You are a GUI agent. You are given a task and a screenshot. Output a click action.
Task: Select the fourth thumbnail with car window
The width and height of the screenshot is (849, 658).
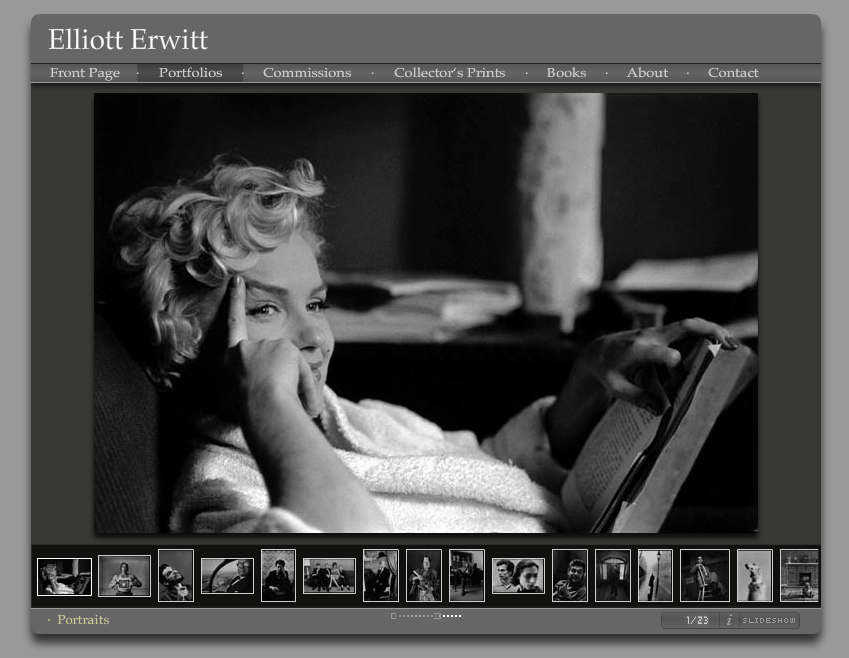(227, 576)
